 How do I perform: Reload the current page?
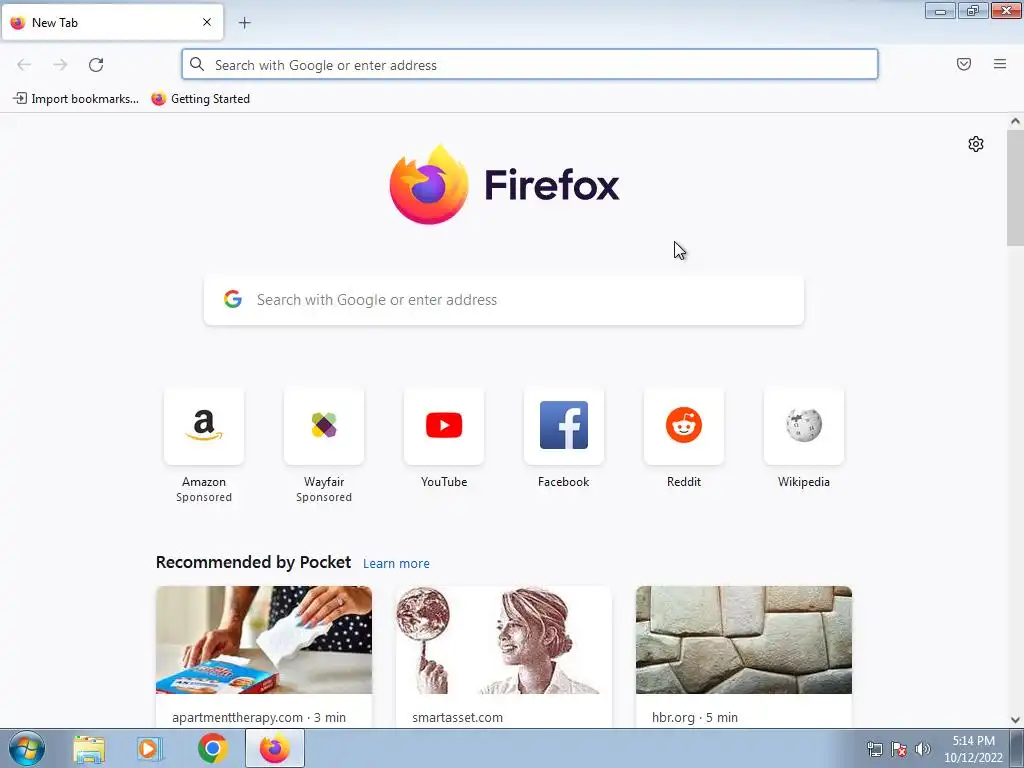(x=96, y=65)
